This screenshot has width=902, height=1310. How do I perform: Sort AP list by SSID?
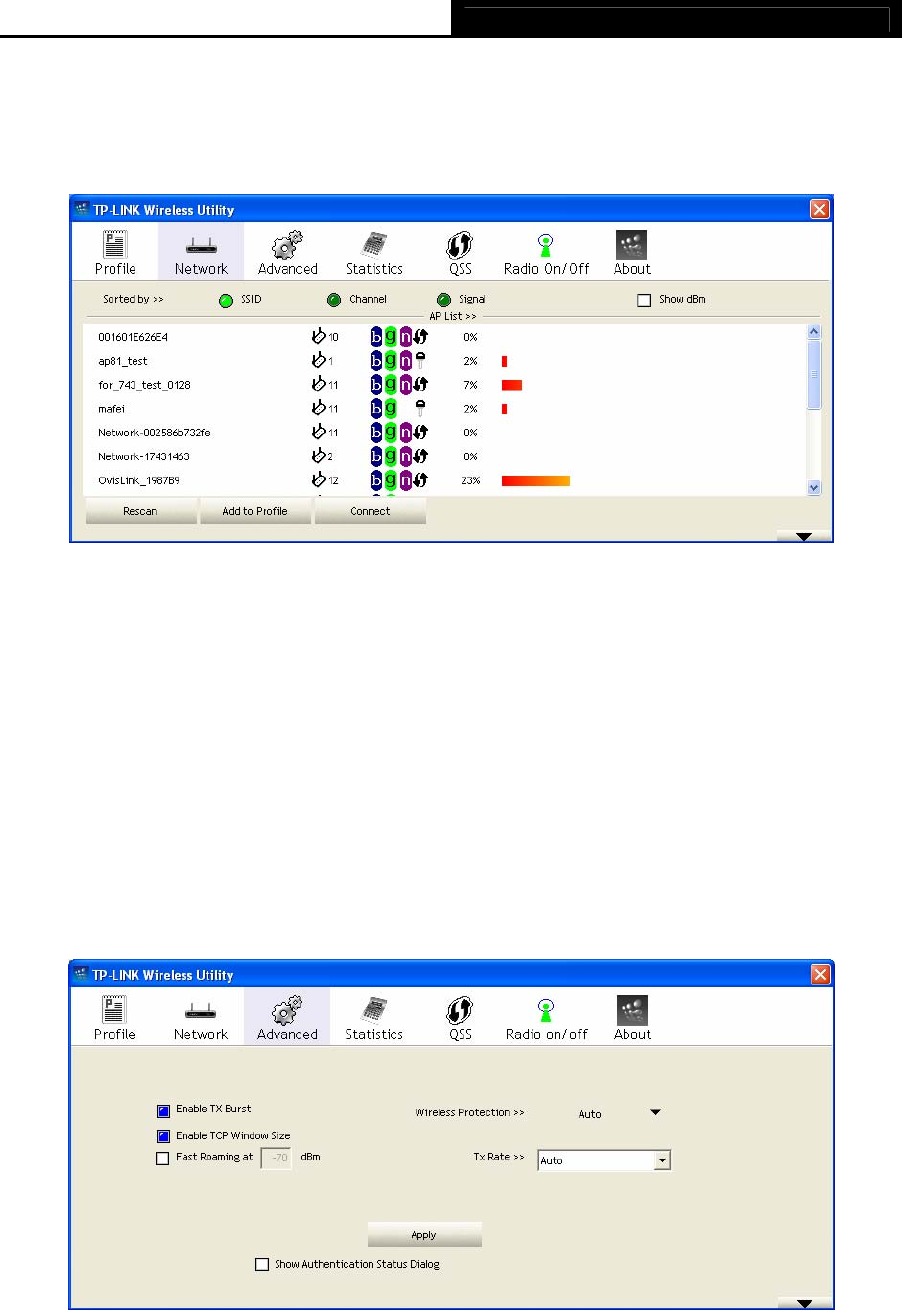(x=227, y=300)
